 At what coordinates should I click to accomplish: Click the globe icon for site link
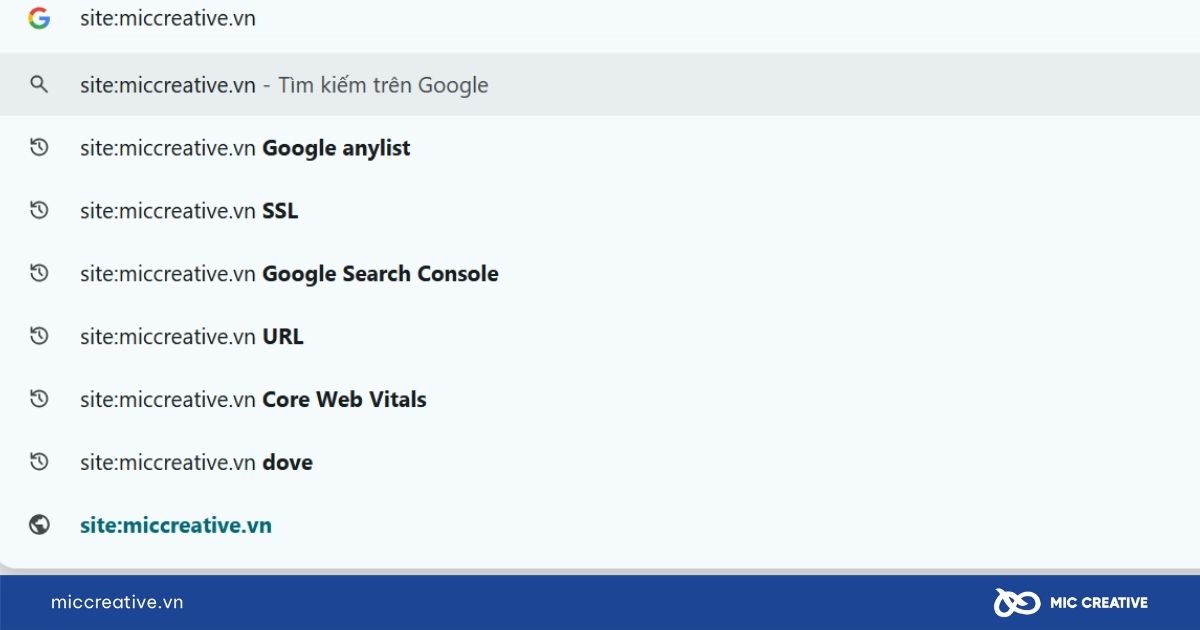click(39, 525)
